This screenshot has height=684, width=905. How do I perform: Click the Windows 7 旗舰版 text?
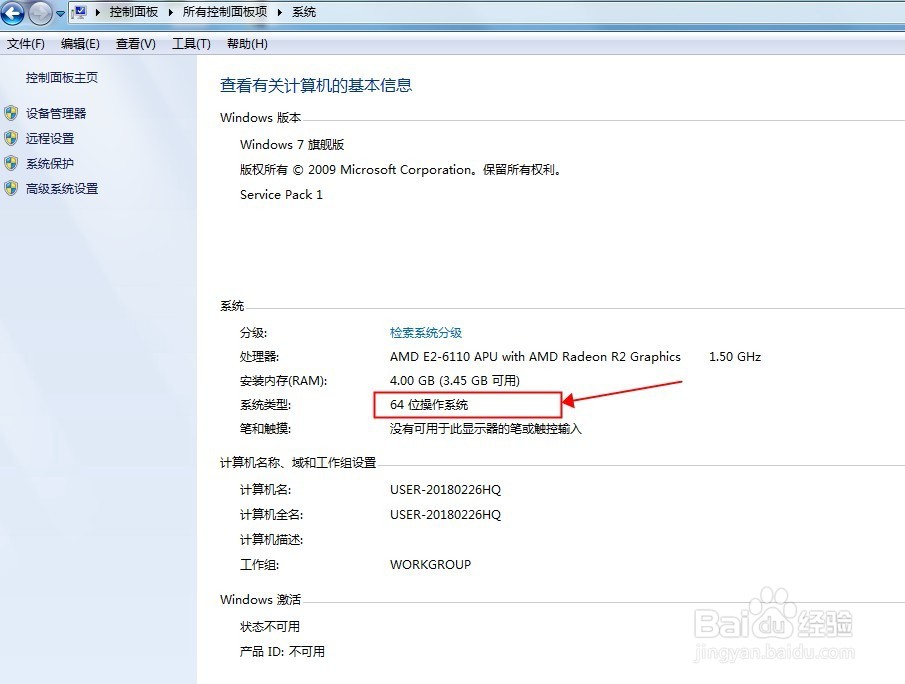tap(292, 144)
